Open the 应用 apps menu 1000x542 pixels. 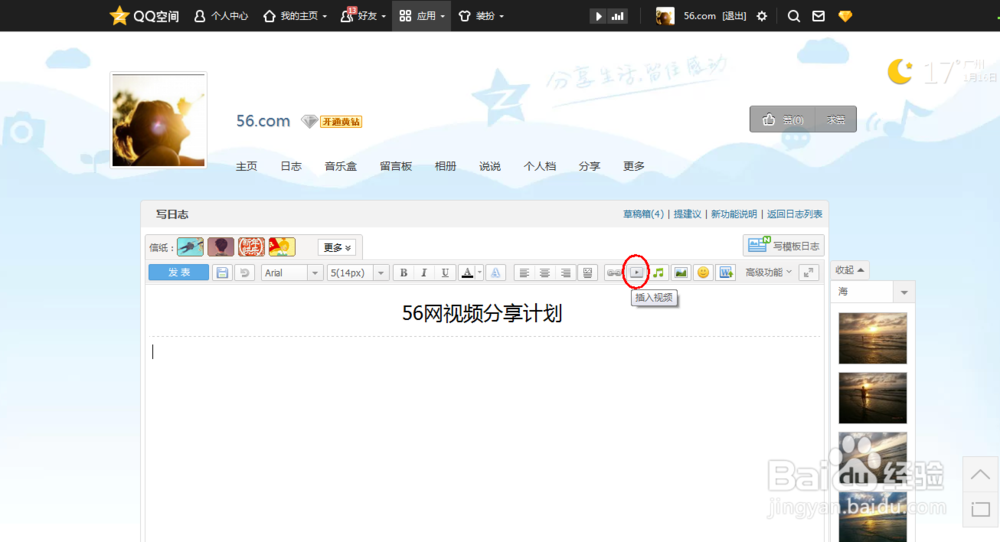(422, 16)
